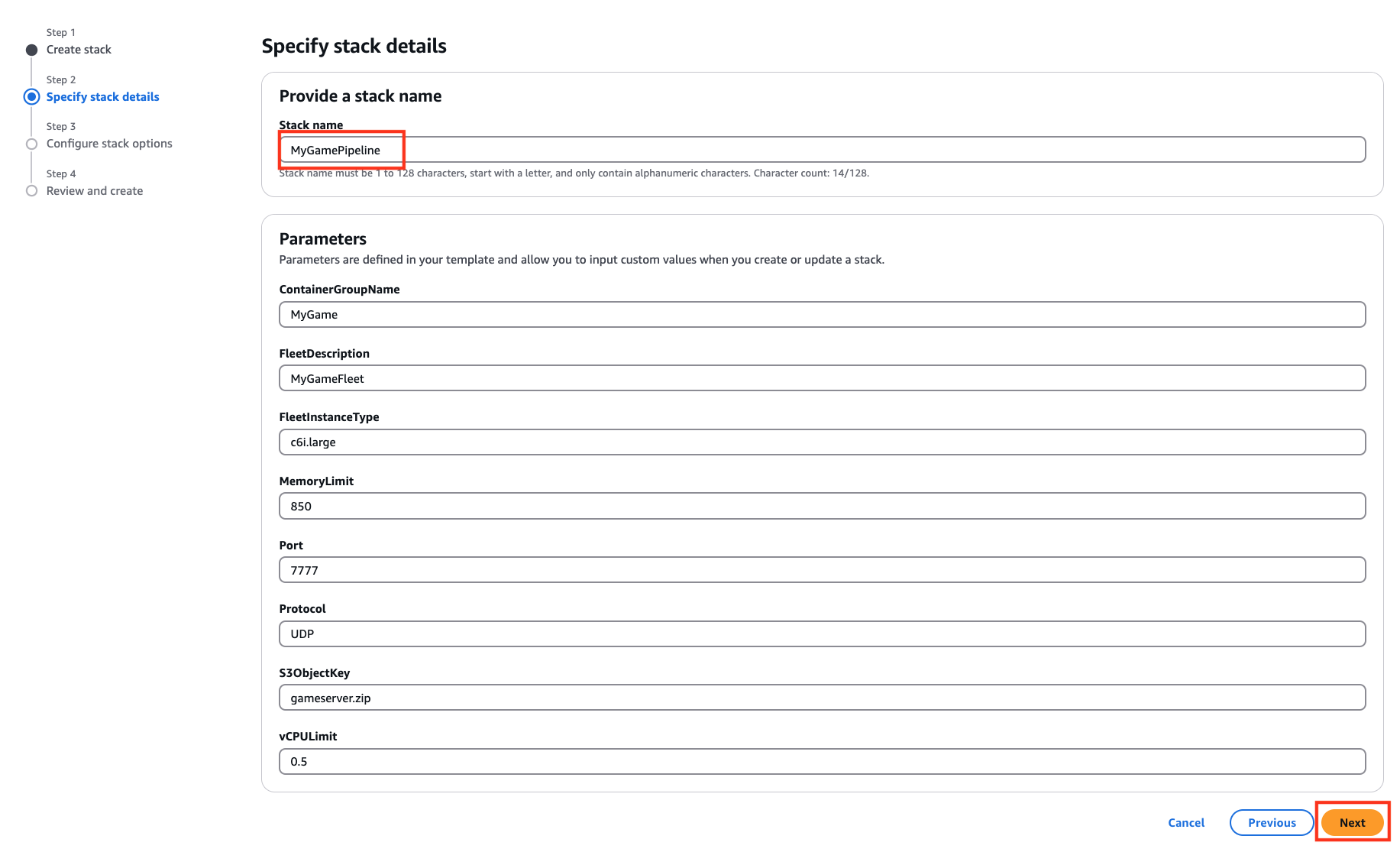Select Step 3 Configure stack options
1400x852 pixels.
click(x=109, y=143)
